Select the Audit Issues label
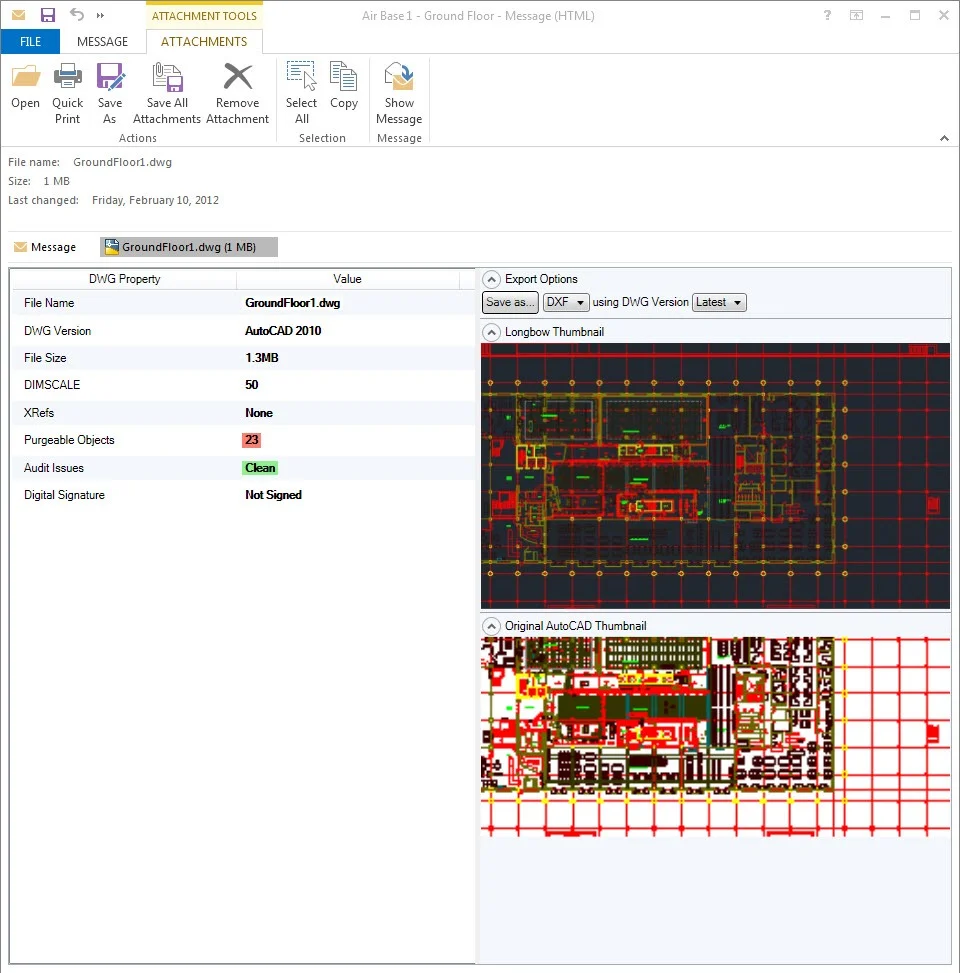Viewport: 960px width, 973px height. 53,468
